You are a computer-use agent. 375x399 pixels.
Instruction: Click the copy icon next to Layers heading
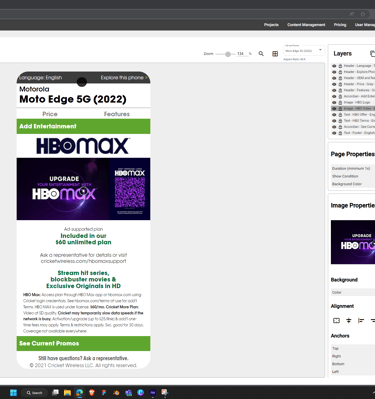tap(372, 54)
